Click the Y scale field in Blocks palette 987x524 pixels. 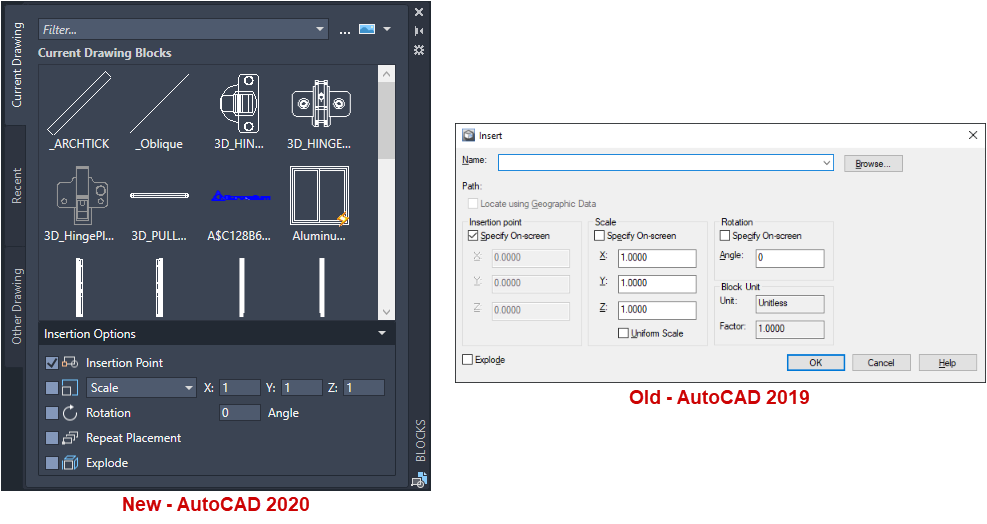click(x=302, y=388)
